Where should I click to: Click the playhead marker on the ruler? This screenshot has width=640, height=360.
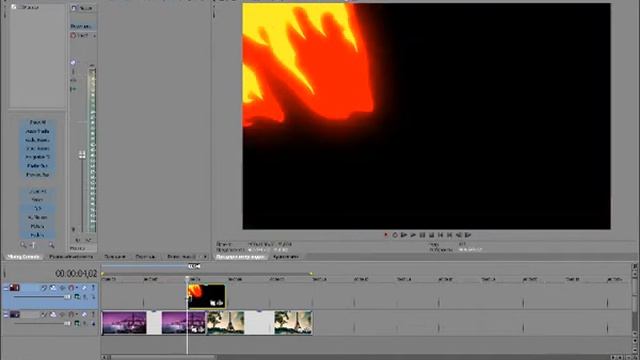(x=187, y=278)
